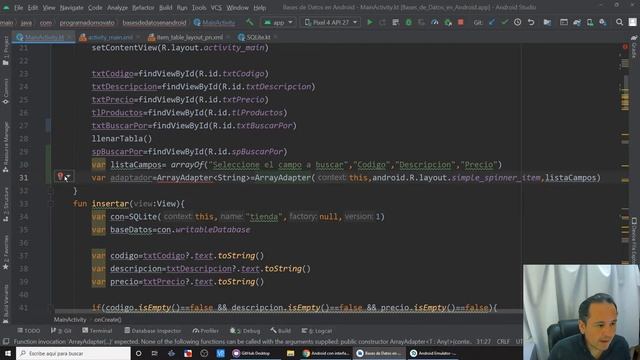Show Git history clock icon
This screenshot has width=640, height=360.
518,22
